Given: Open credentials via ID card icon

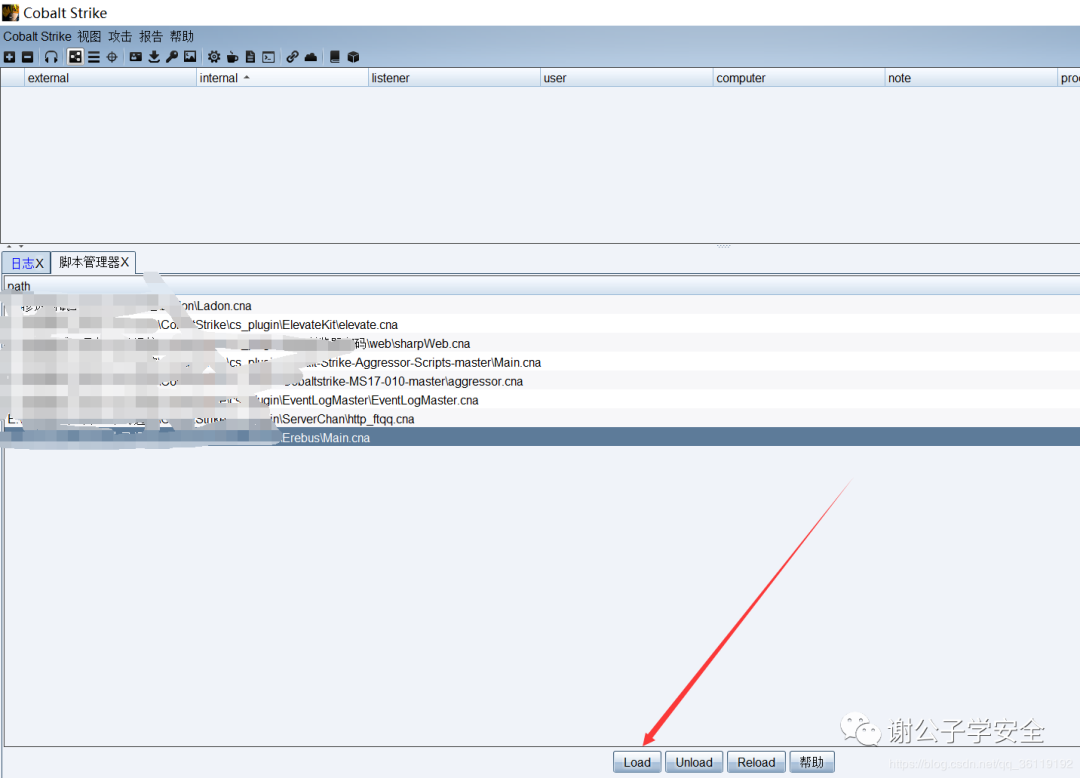Looking at the screenshot, I should 136,57.
